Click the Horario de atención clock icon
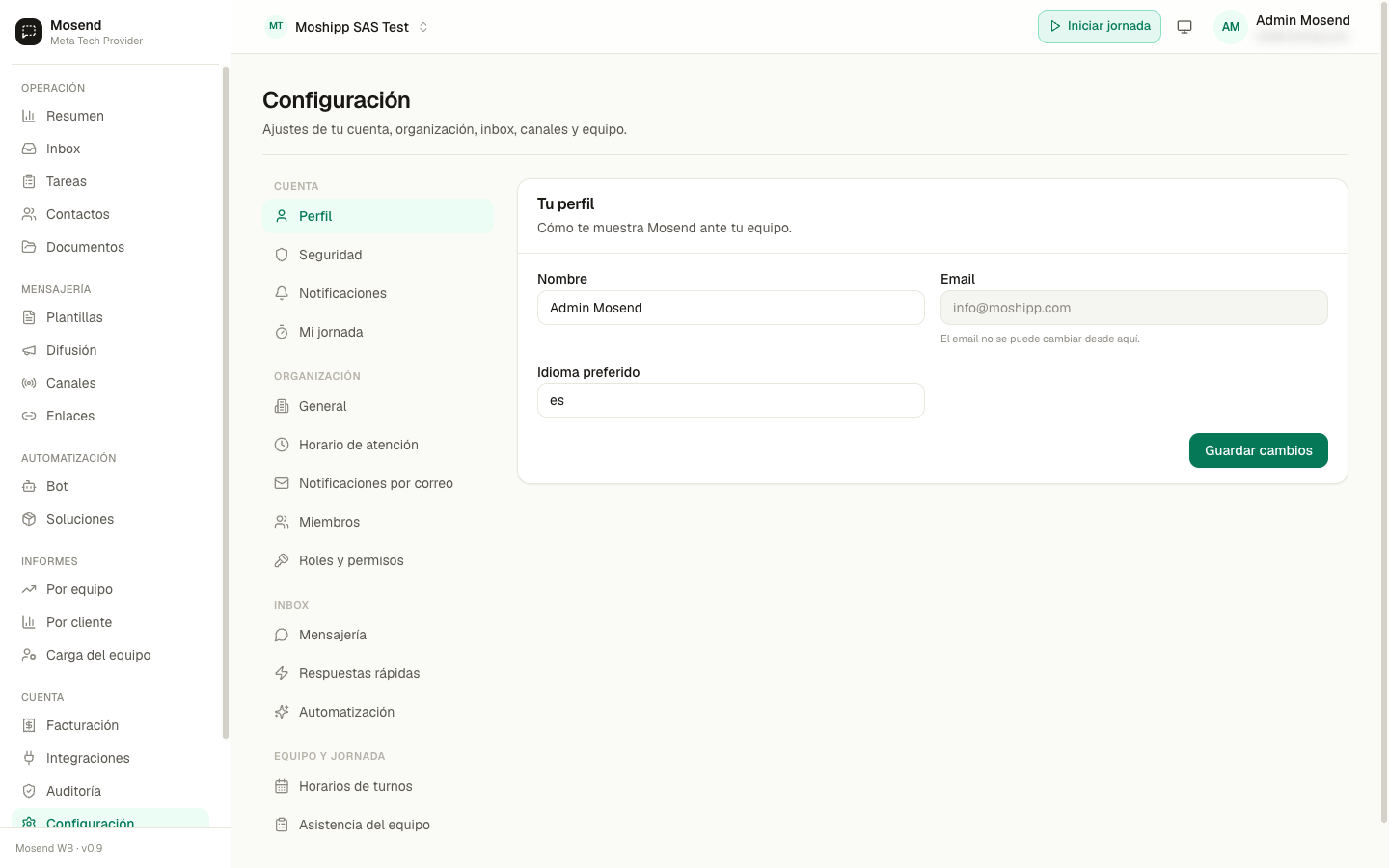The width and height of the screenshot is (1389, 868). click(x=282, y=445)
